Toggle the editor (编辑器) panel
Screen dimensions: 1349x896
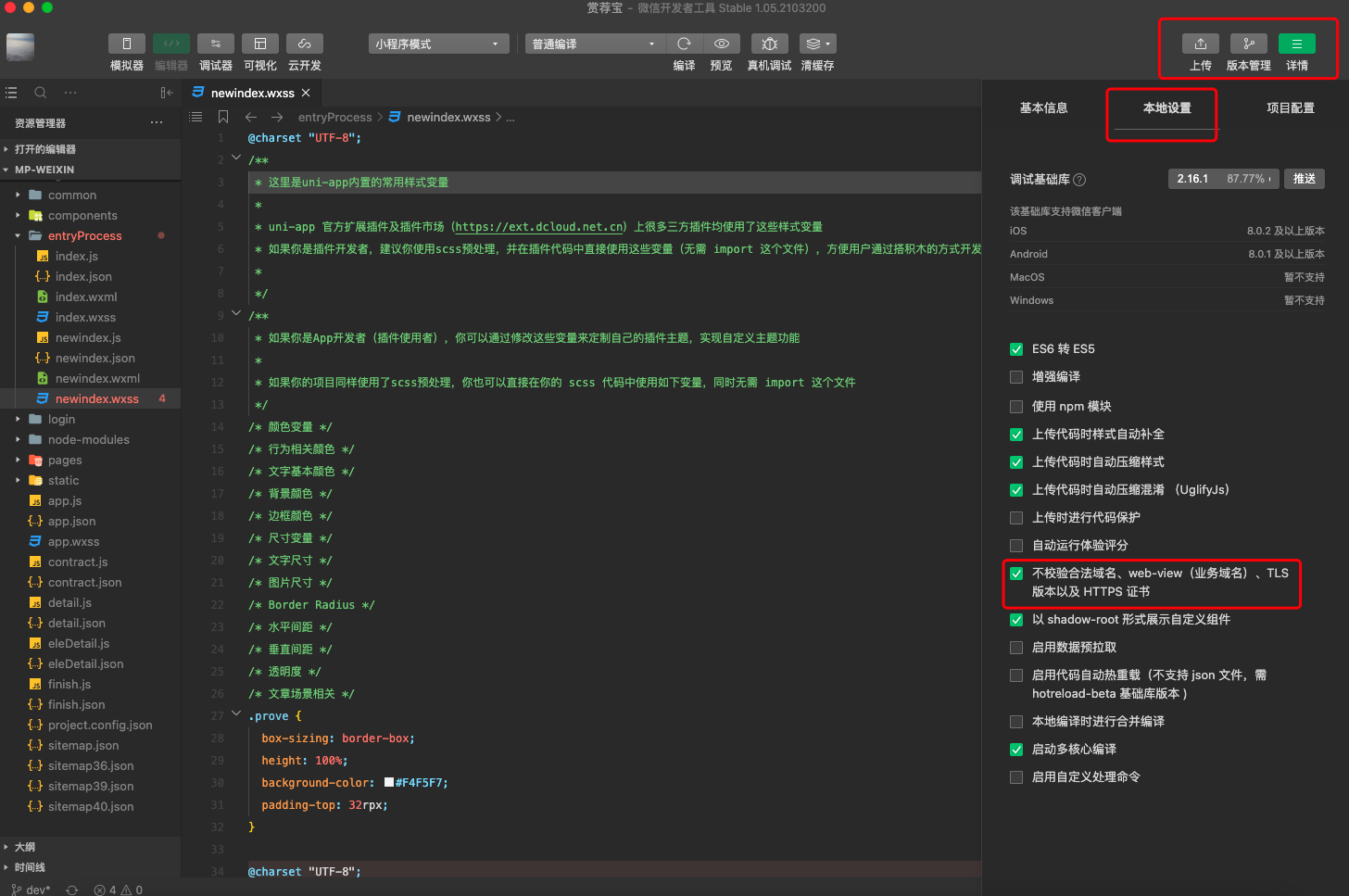tap(171, 44)
